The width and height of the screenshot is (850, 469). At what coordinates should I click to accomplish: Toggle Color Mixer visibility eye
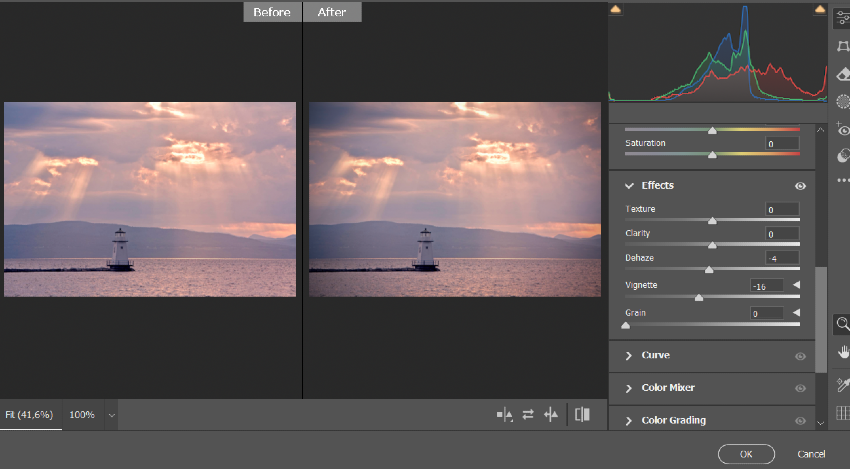[x=800, y=388]
